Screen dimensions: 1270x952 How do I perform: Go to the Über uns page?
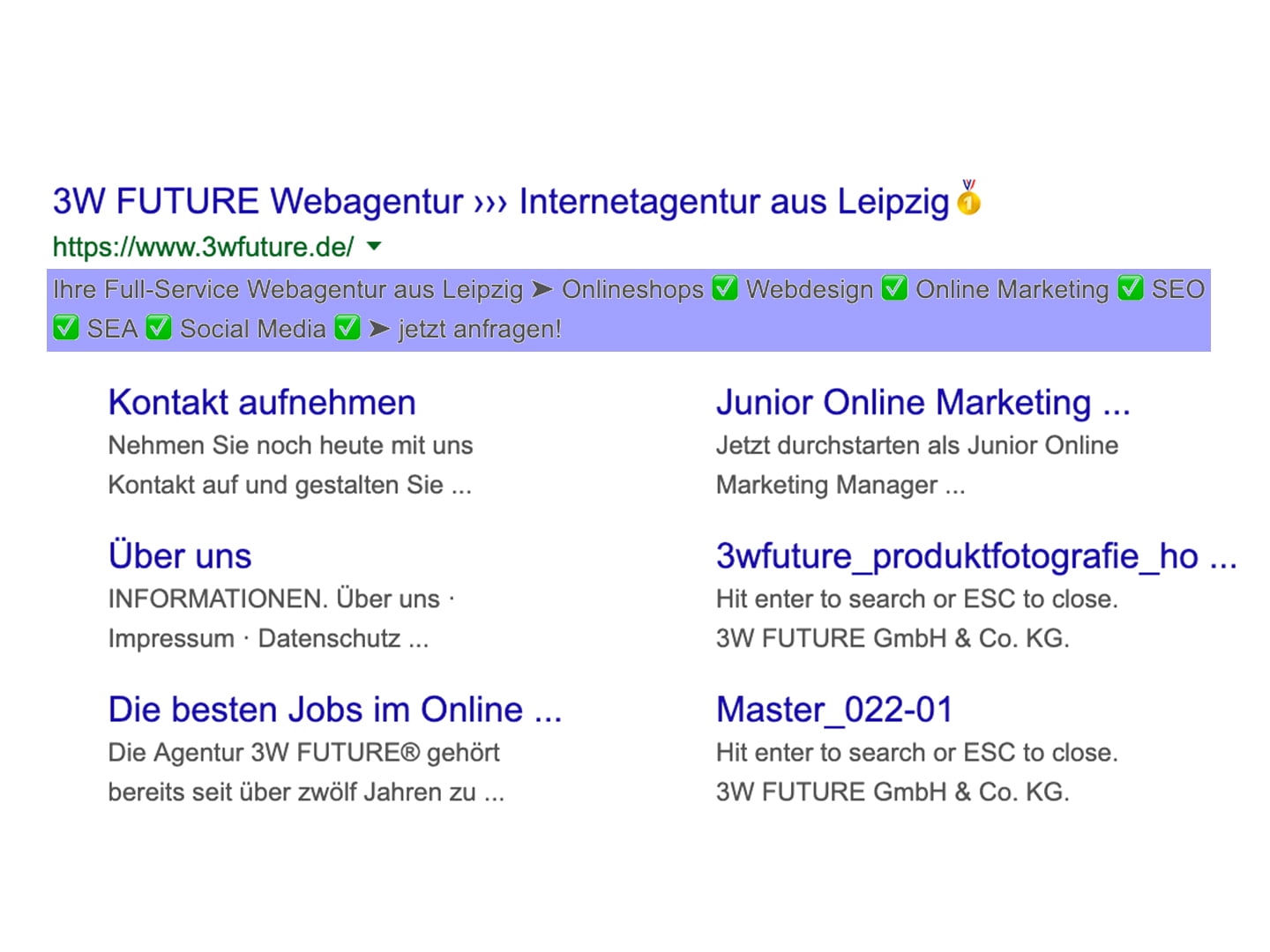(x=180, y=556)
